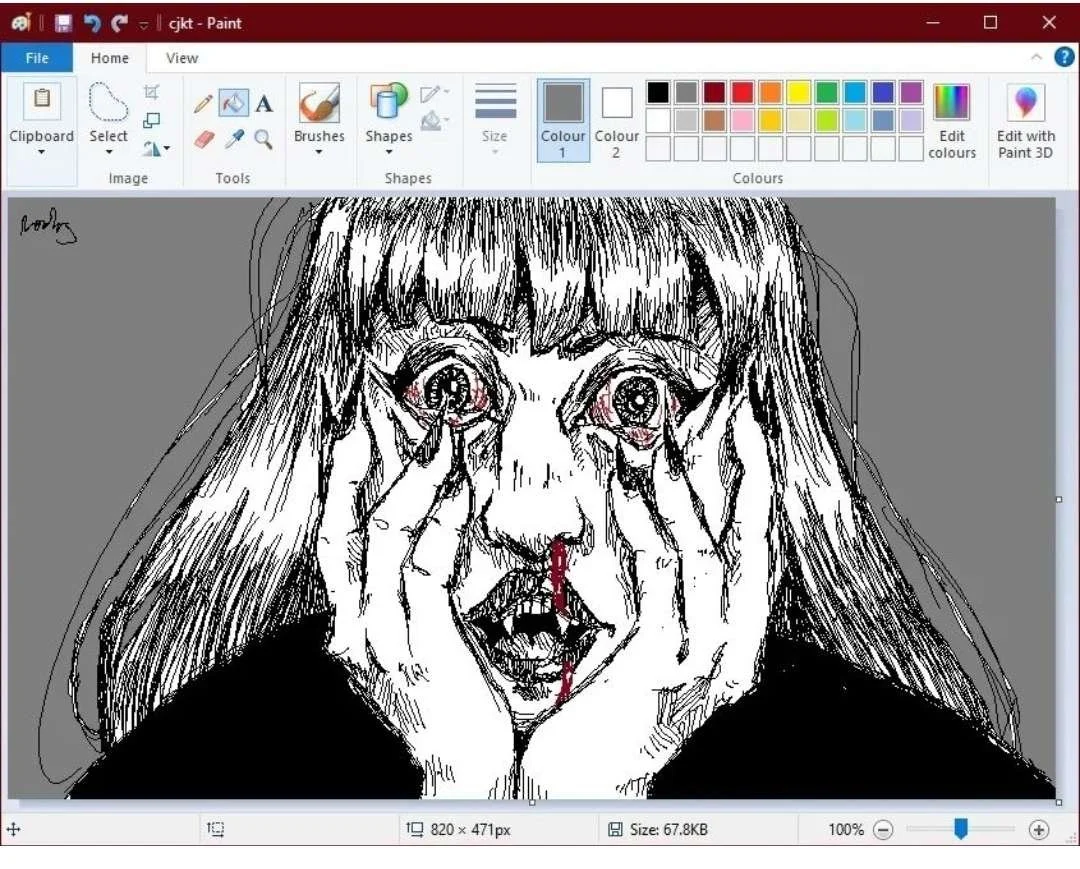The height and width of the screenshot is (869, 1080).
Task: Open Paint help question mark icon
Action: [x=1063, y=57]
